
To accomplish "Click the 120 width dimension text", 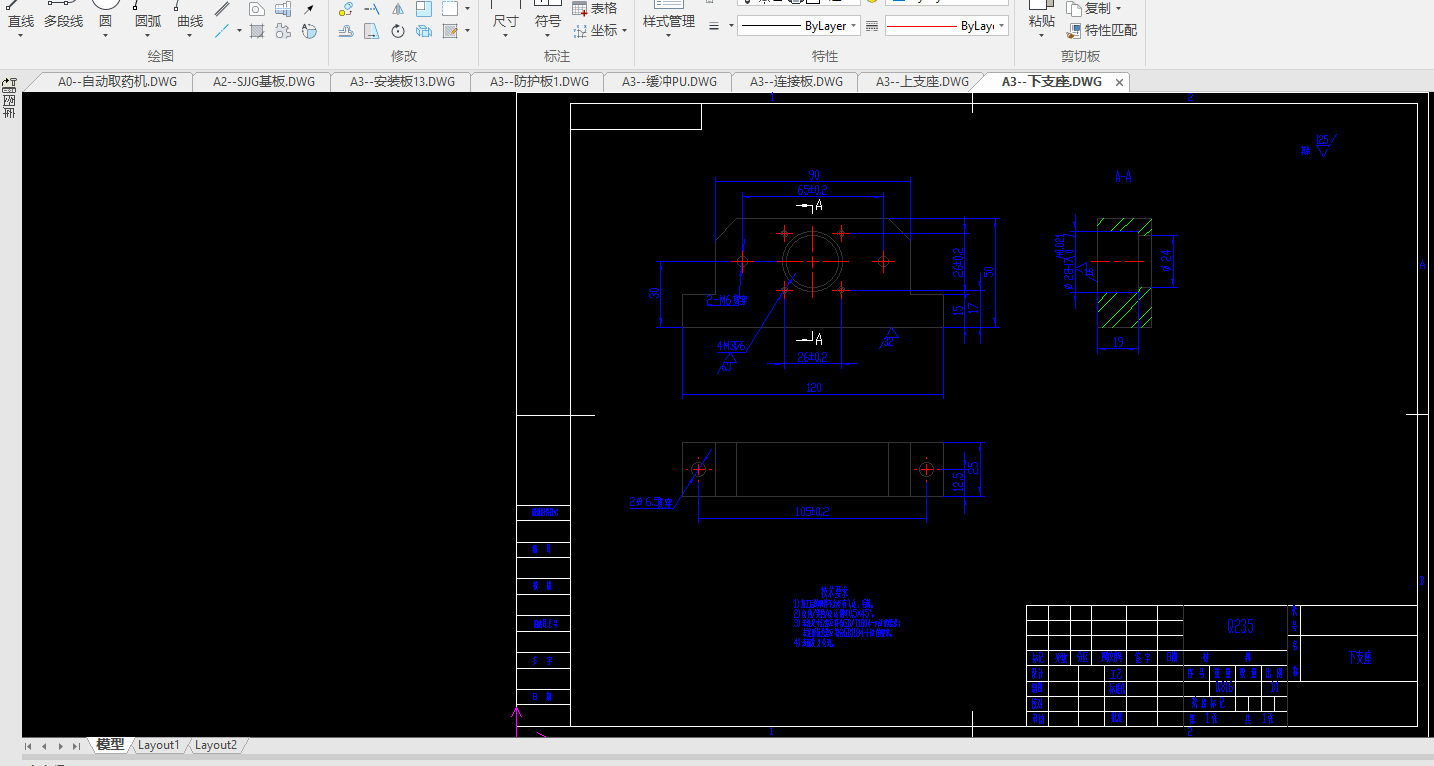I will coord(813,388).
